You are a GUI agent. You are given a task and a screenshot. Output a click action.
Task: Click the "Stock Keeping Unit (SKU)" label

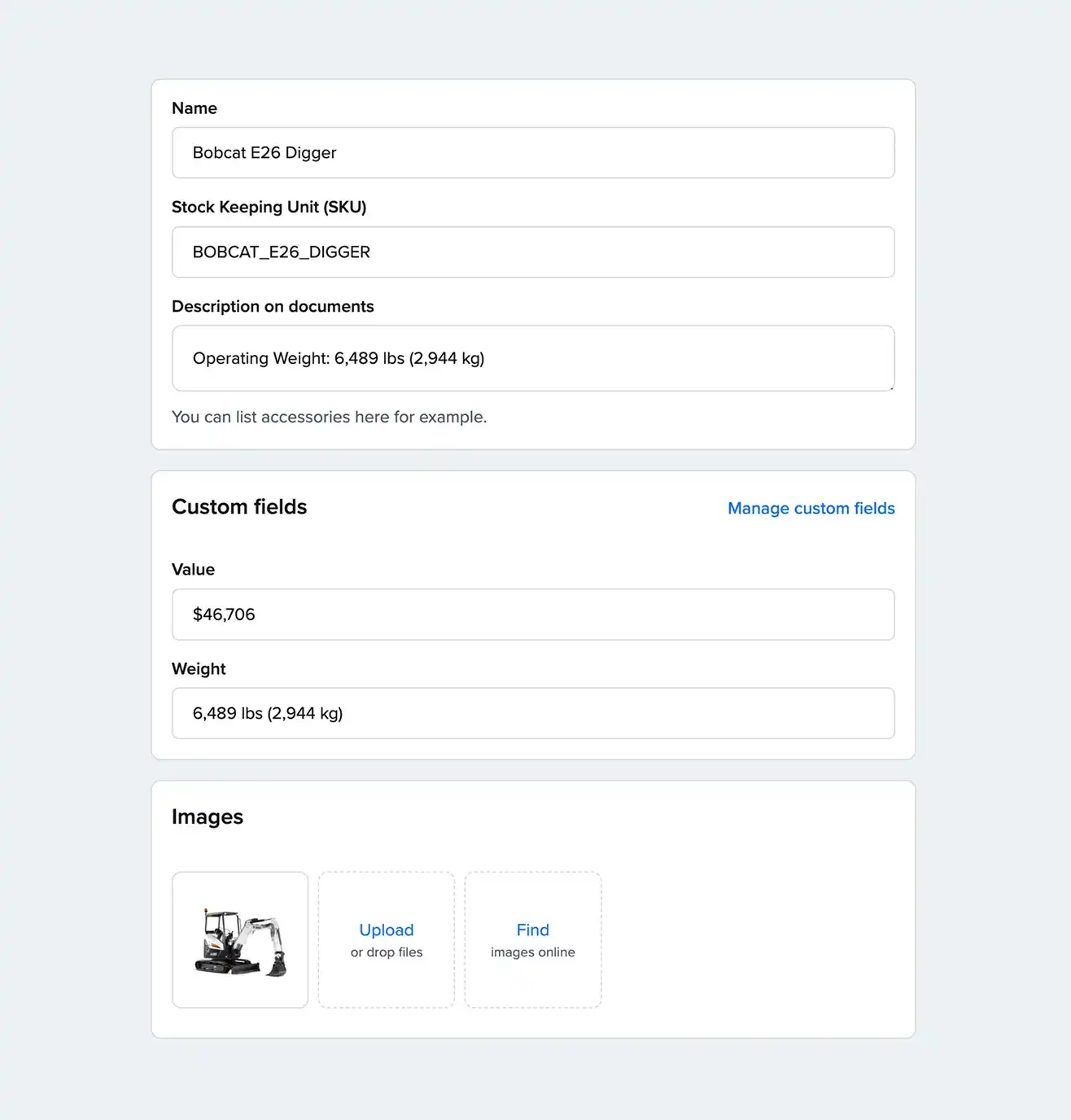click(269, 208)
